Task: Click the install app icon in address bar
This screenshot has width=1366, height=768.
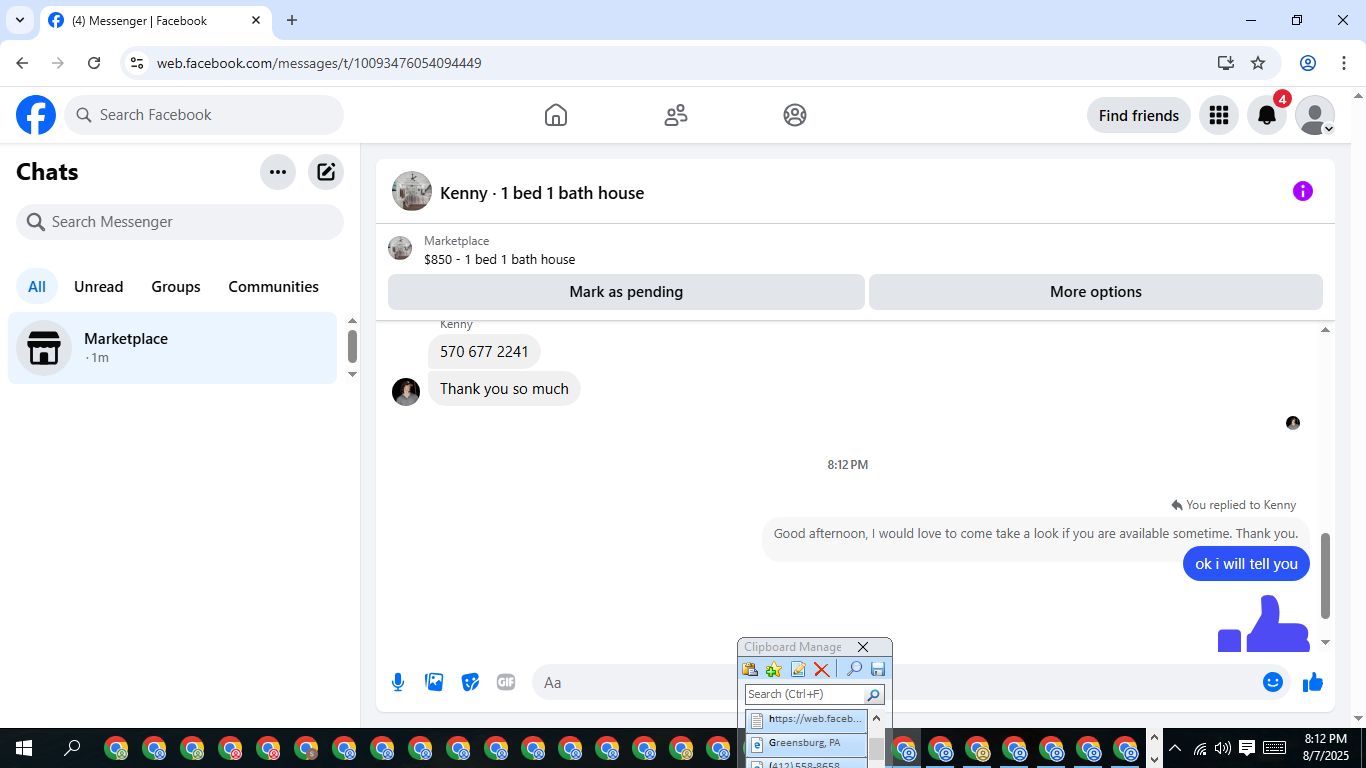Action: click(1226, 63)
